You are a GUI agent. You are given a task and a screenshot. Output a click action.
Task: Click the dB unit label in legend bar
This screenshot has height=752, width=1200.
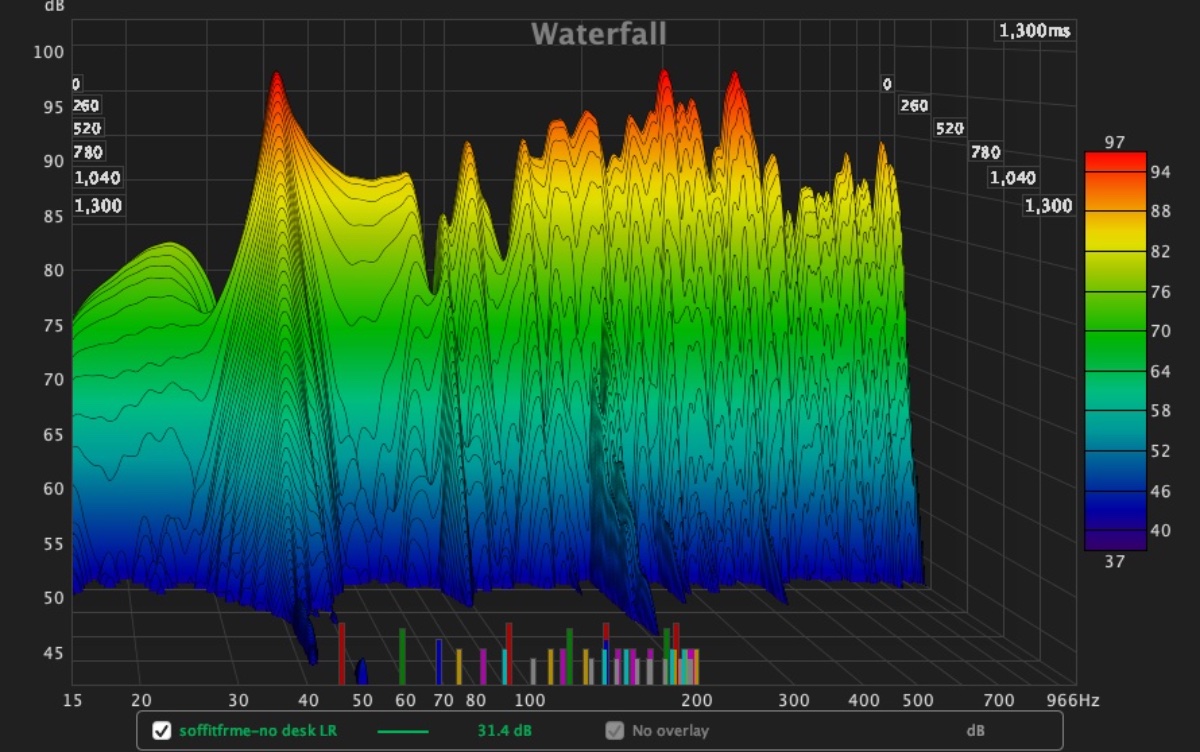[x=975, y=731]
